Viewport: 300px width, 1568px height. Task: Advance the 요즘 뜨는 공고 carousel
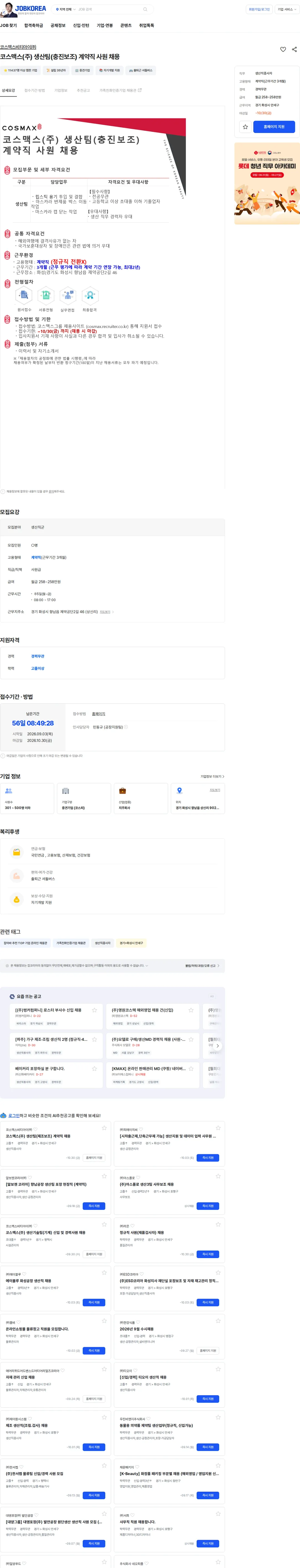218,1046
